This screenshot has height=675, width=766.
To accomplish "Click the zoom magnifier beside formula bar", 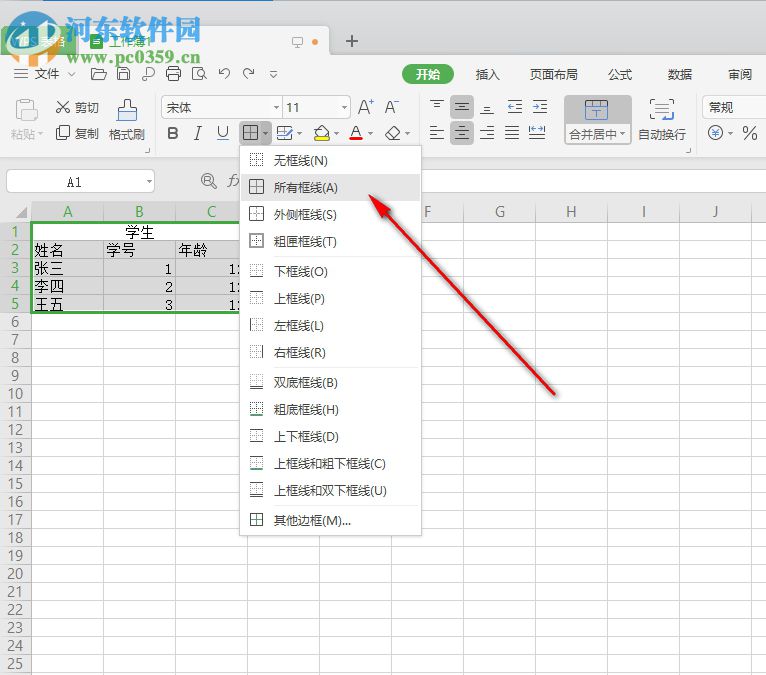I will pyautogui.click(x=209, y=181).
